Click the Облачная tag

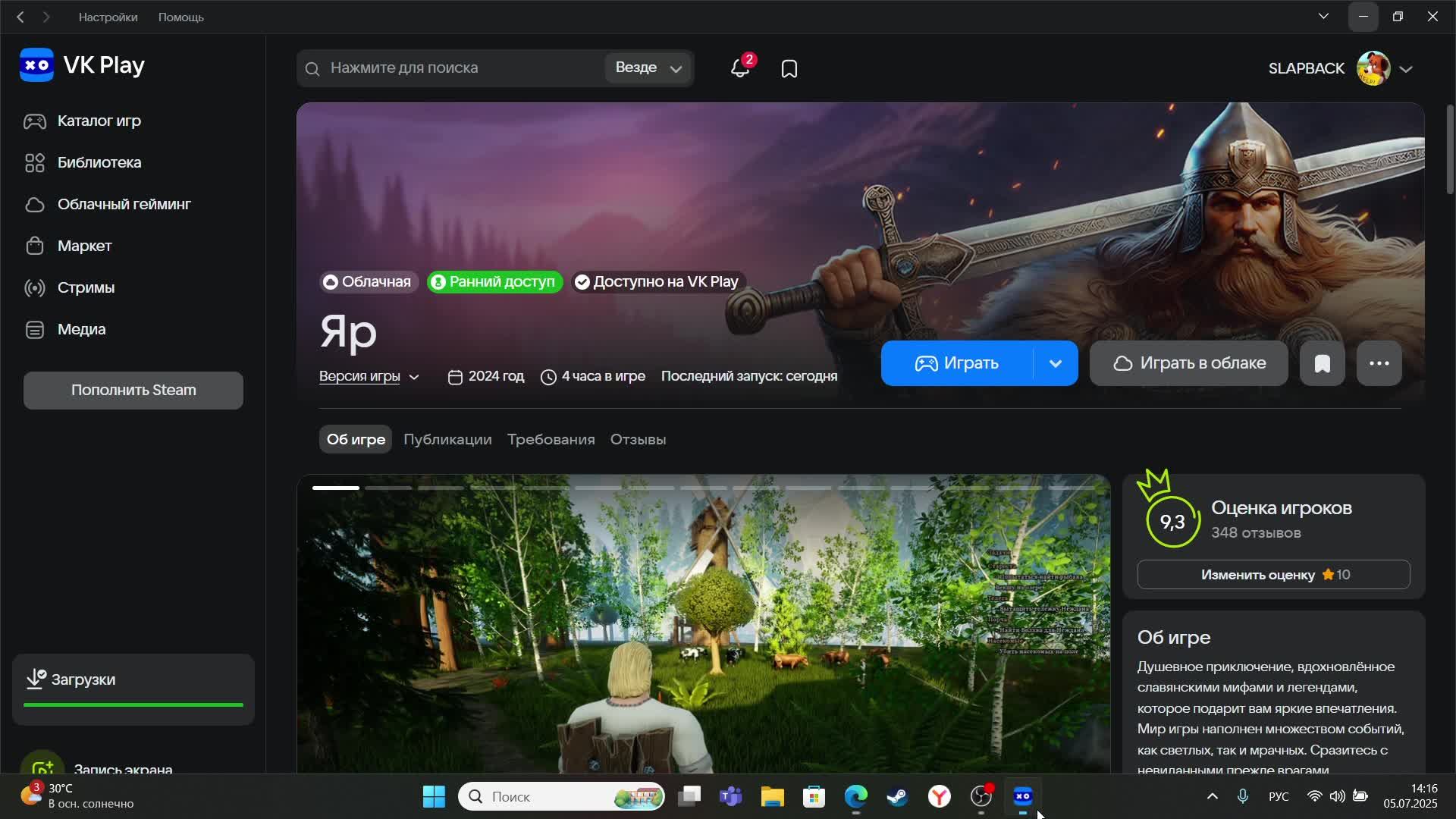click(369, 282)
